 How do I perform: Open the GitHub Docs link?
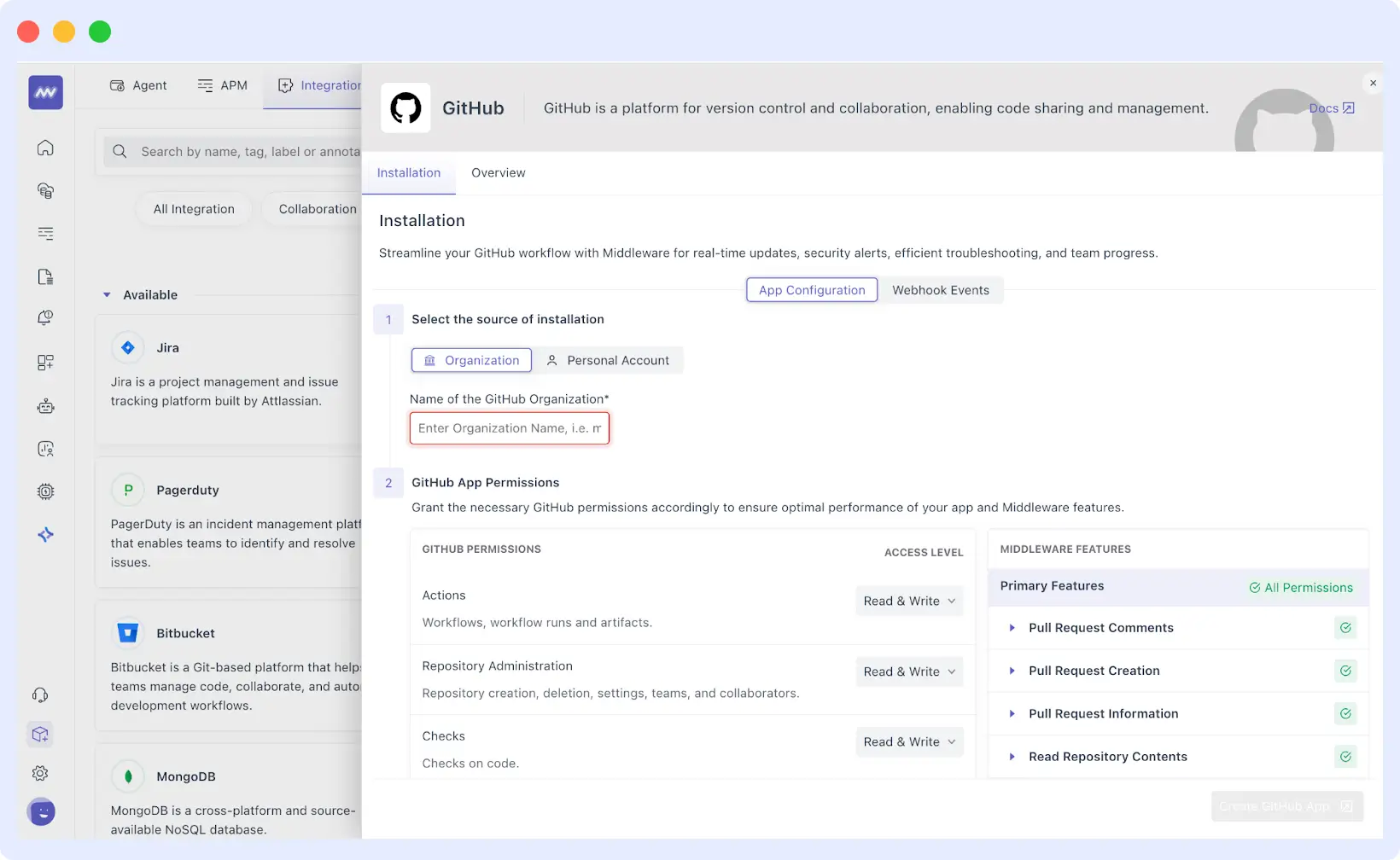coord(1330,108)
